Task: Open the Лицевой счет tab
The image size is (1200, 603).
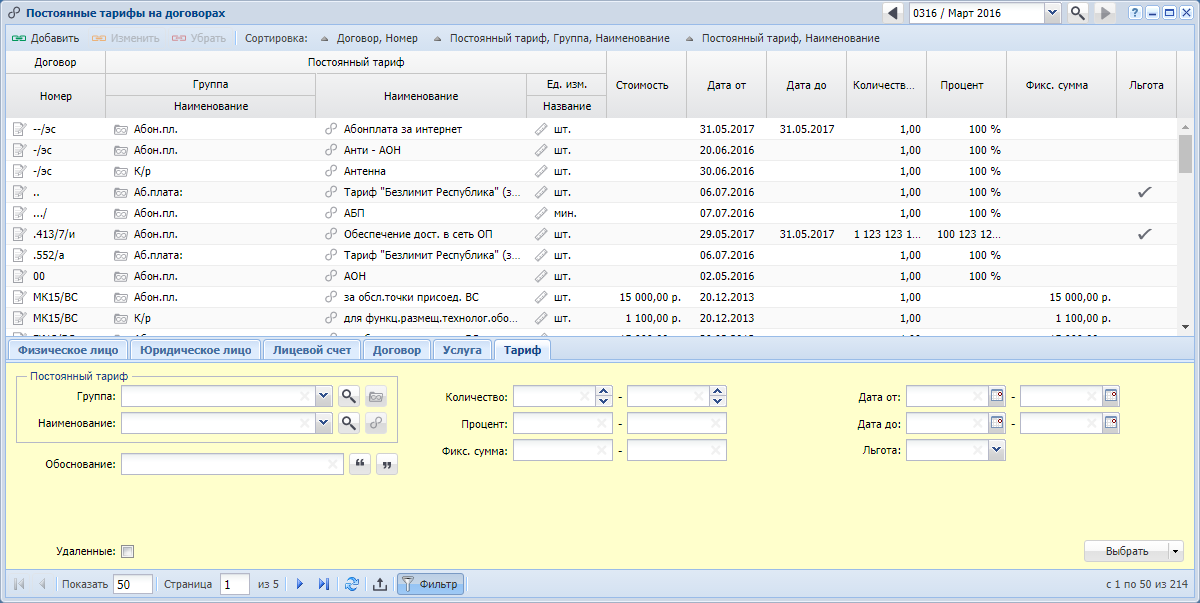Action: click(312, 350)
